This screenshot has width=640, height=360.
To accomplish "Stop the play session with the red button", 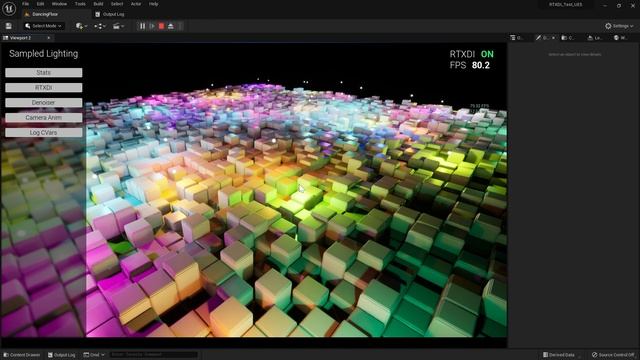I will pyautogui.click(x=161, y=26).
